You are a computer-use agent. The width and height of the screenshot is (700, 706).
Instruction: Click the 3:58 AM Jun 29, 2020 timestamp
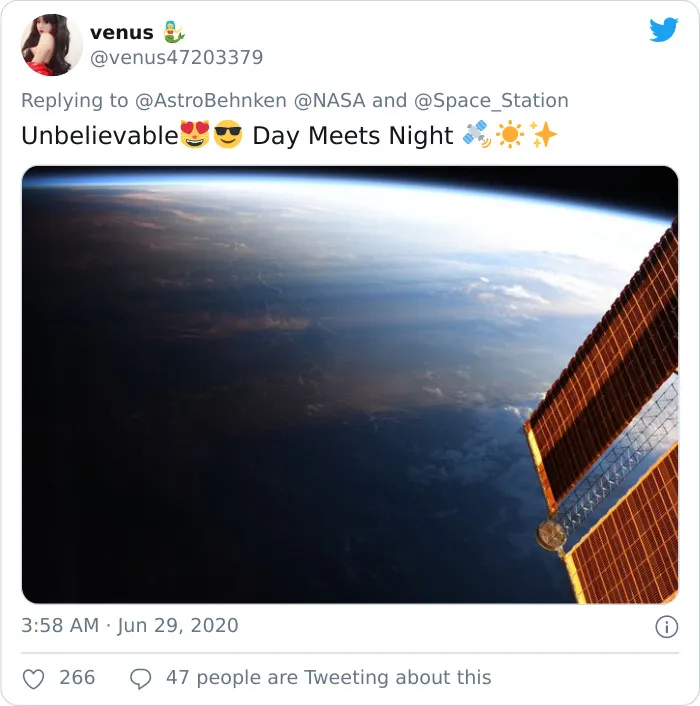(x=130, y=625)
